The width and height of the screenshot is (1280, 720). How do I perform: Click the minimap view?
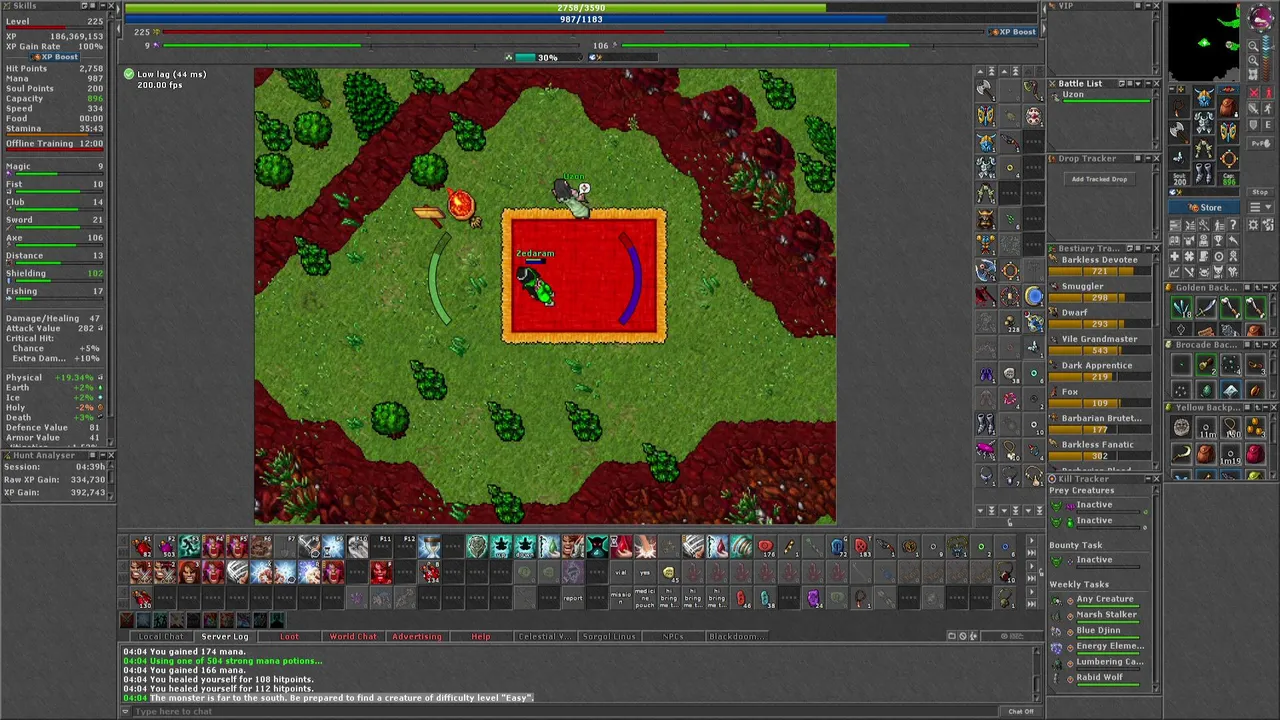(1204, 42)
